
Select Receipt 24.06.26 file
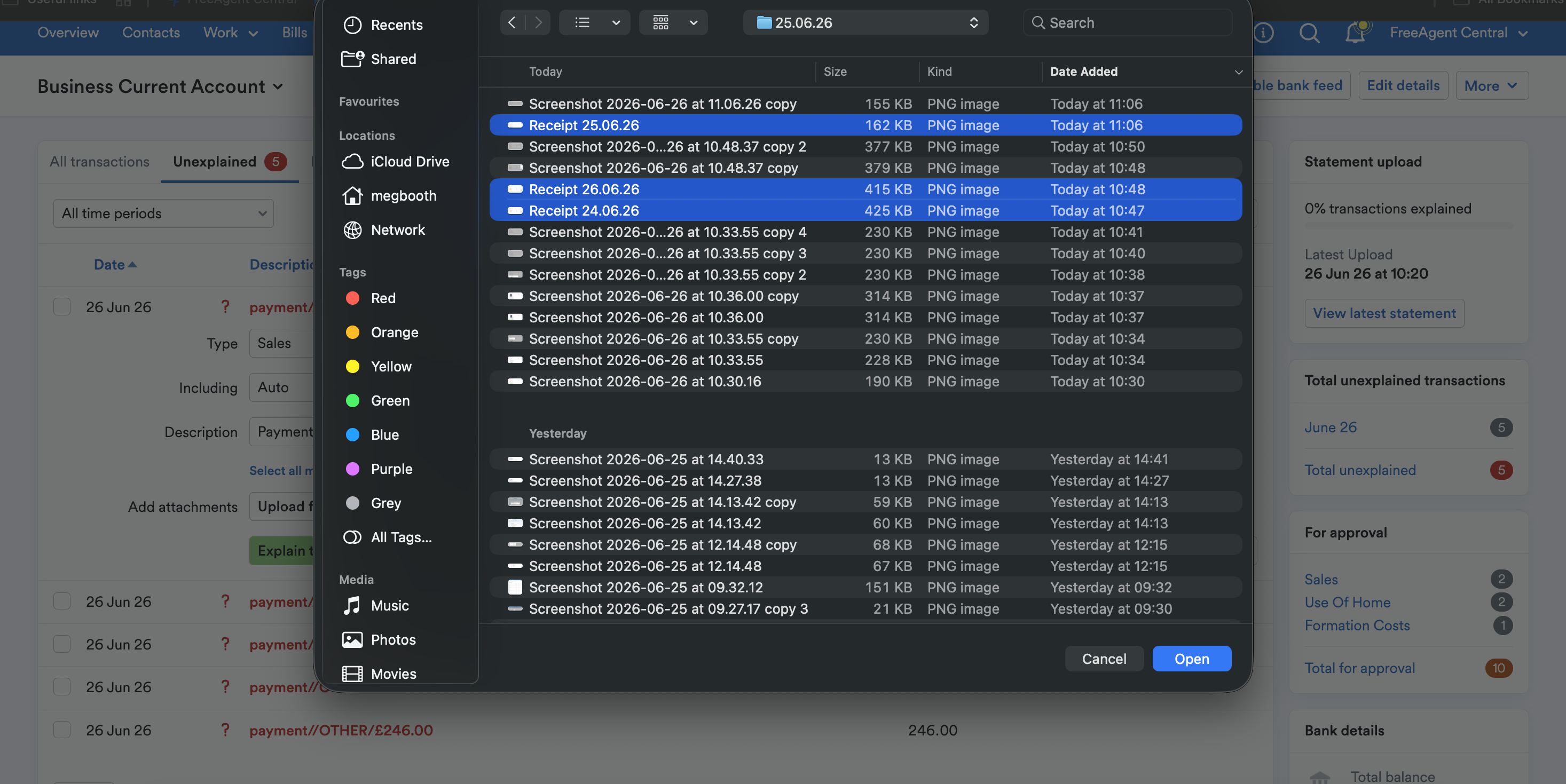(x=865, y=210)
